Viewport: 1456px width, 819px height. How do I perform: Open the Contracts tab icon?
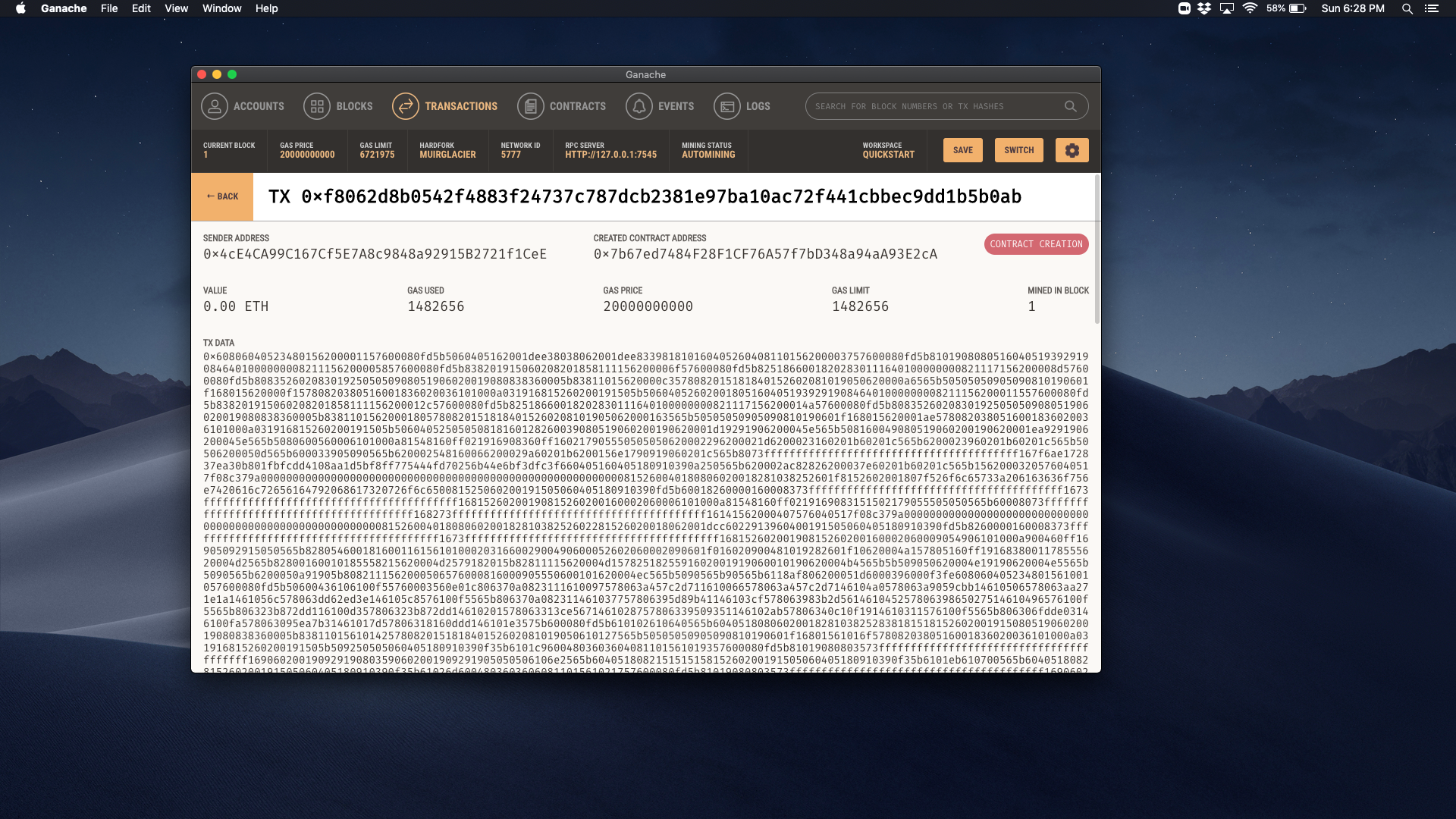tap(531, 106)
